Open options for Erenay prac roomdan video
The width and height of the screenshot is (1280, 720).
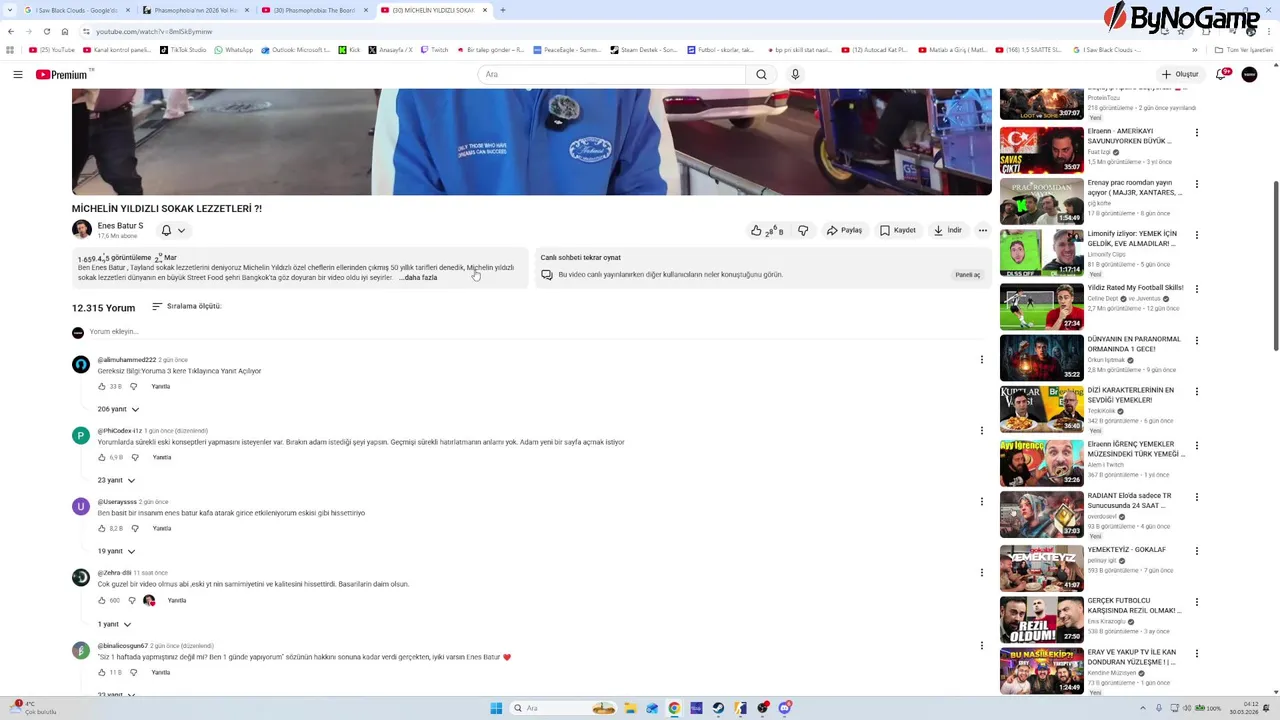(x=1196, y=184)
